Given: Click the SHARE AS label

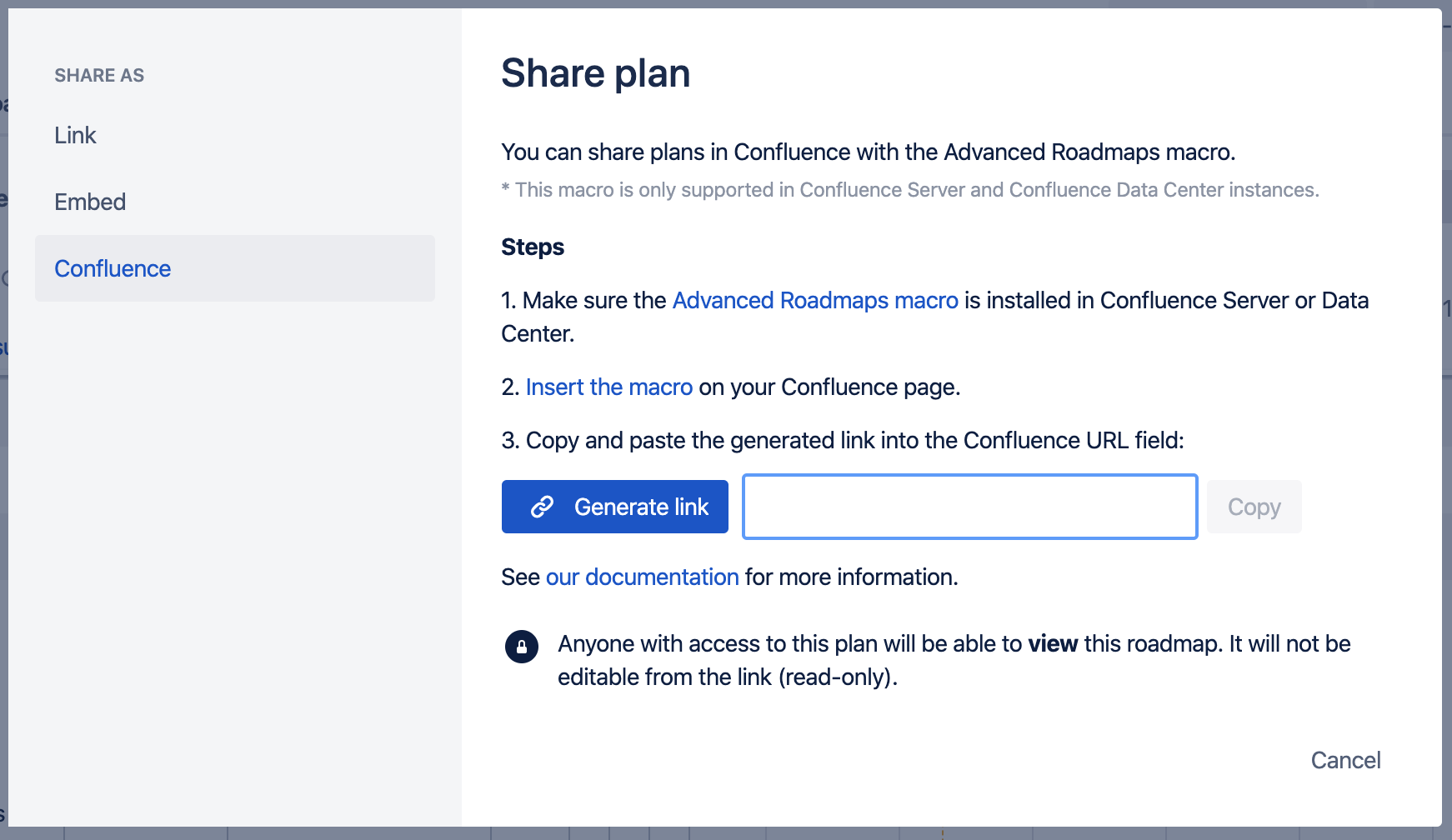Looking at the screenshot, I should click(99, 75).
